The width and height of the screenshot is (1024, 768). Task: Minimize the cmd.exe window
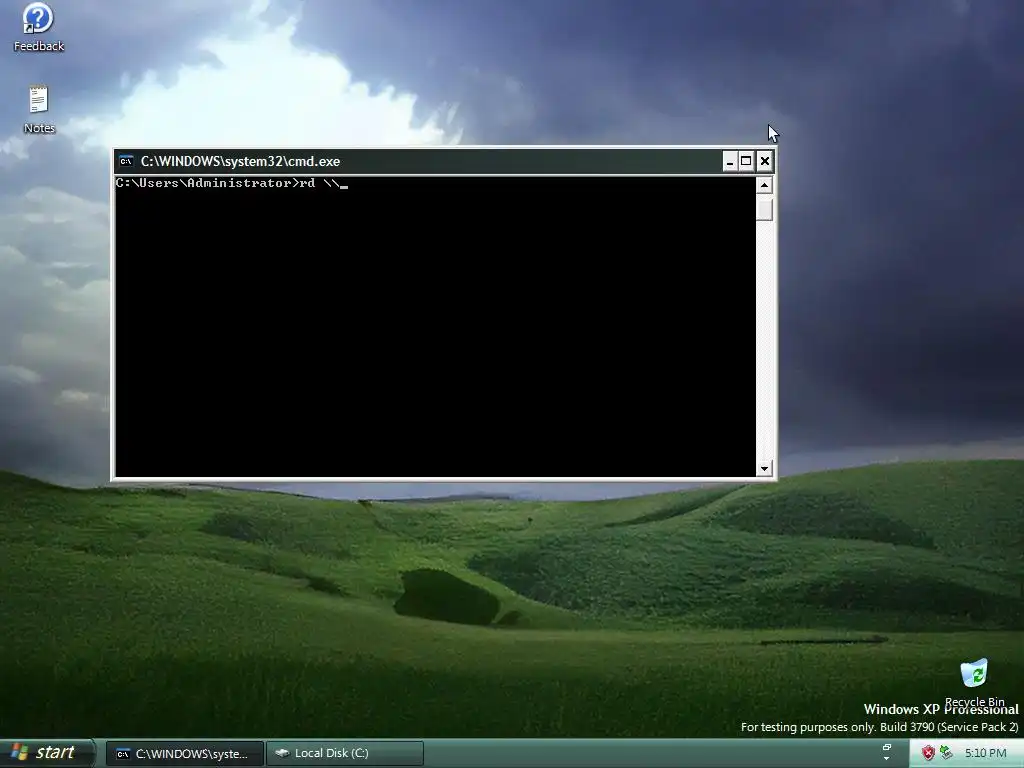(x=730, y=161)
